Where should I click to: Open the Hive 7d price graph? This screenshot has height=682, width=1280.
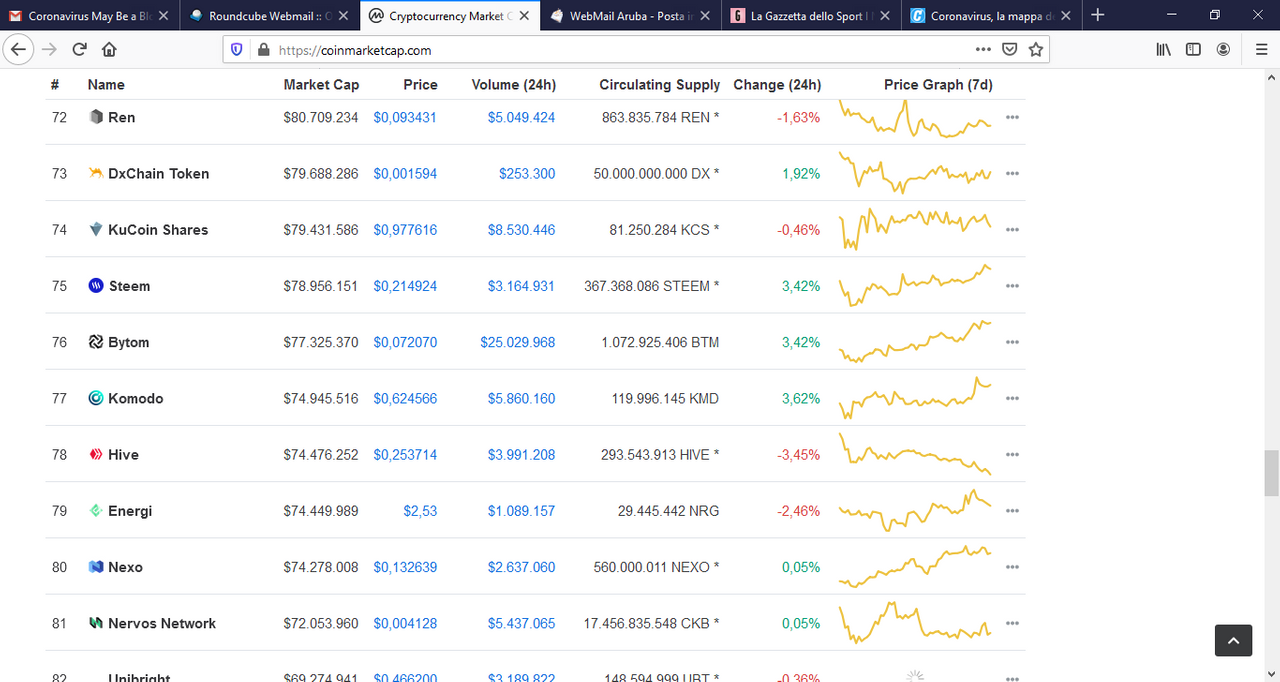pos(915,454)
